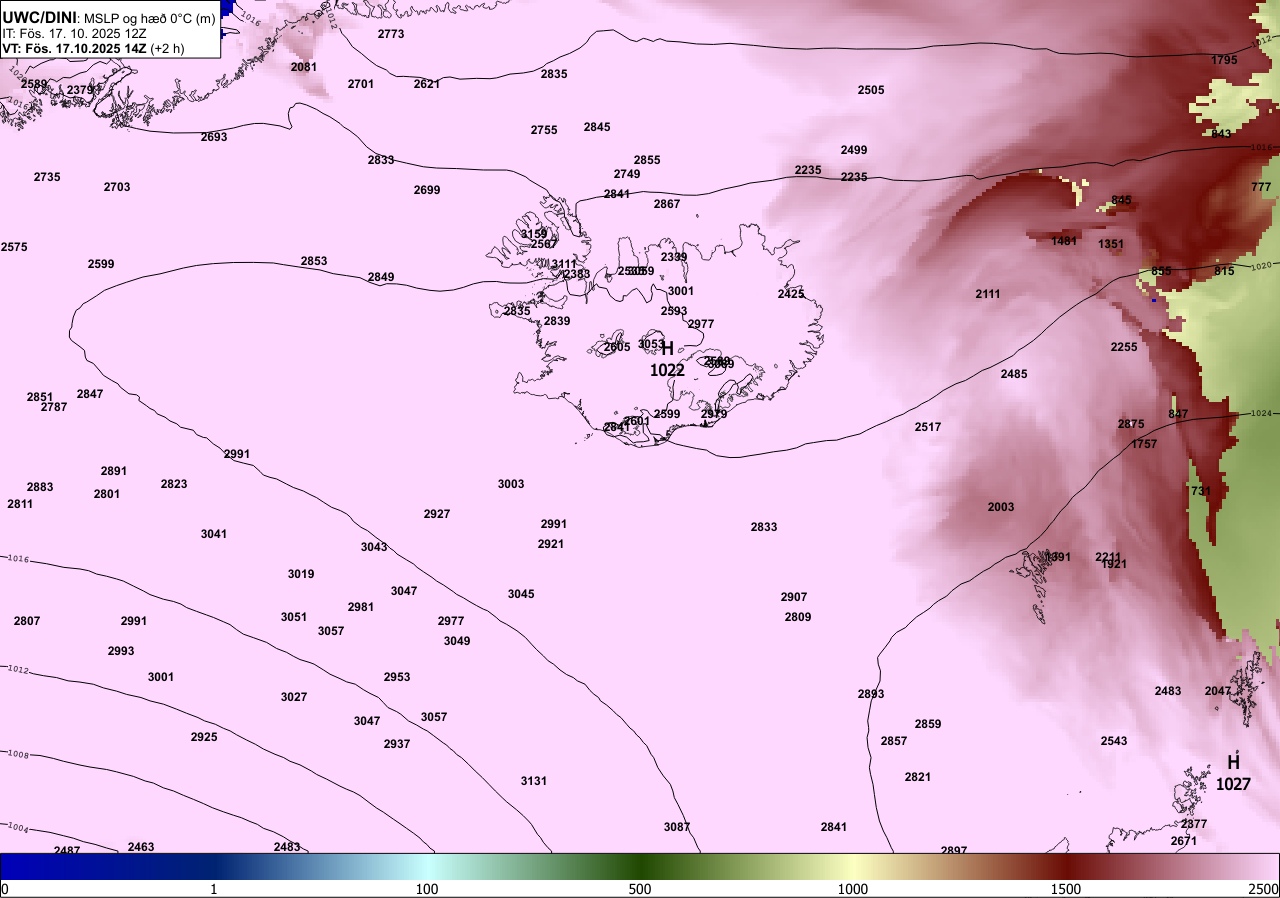Image resolution: width=1280 pixels, height=898 pixels.
Task: Select the 2847 value
Action: tap(90, 394)
